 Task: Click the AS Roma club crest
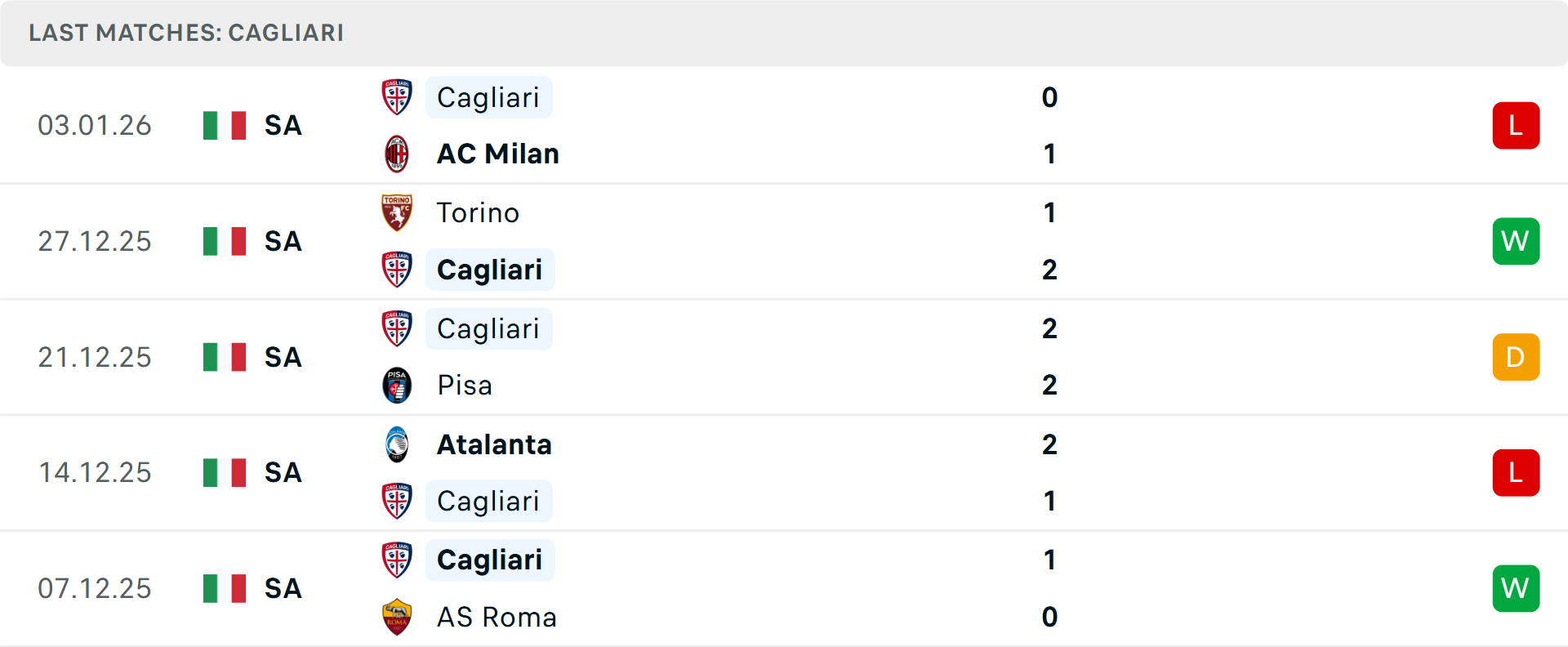(397, 617)
